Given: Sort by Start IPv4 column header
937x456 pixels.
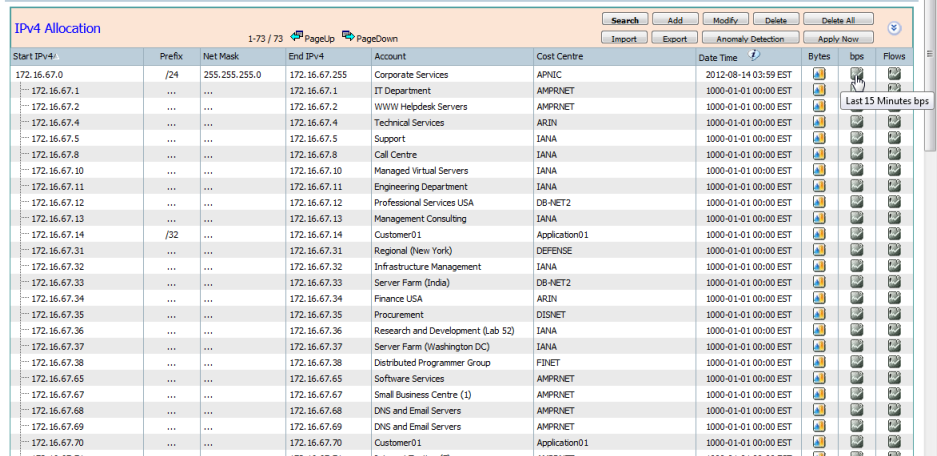Looking at the screenshot, I should (36, 57).
